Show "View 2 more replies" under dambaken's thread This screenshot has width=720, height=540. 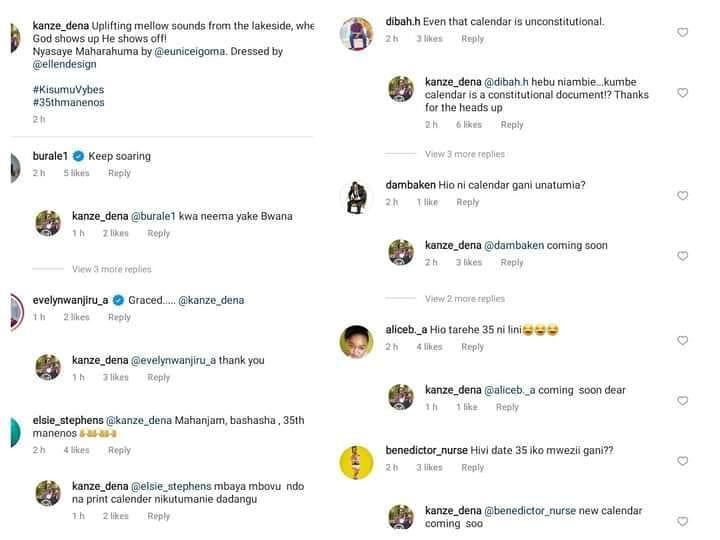465,299
